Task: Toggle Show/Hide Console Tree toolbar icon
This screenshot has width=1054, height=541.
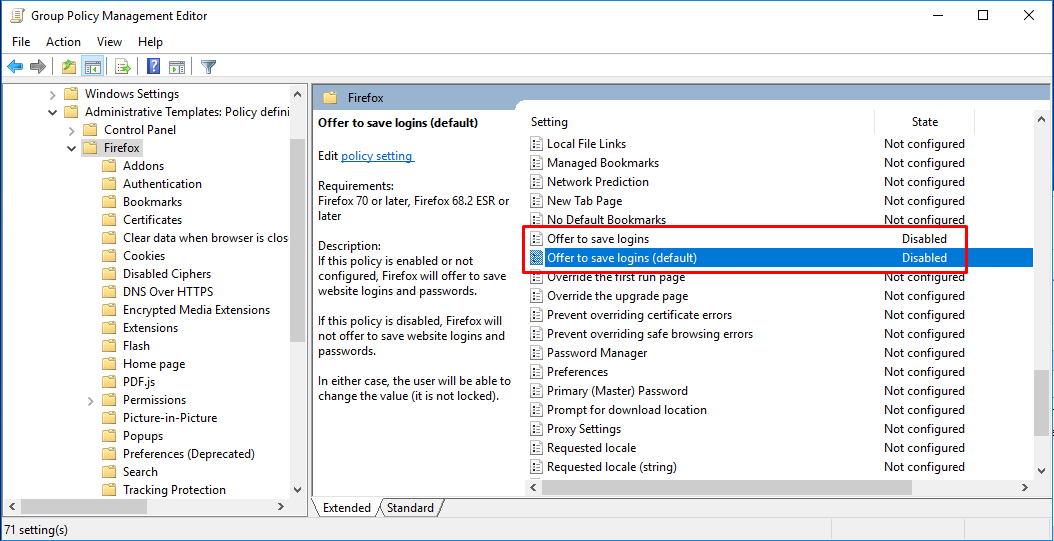Action: click(92, 67)
